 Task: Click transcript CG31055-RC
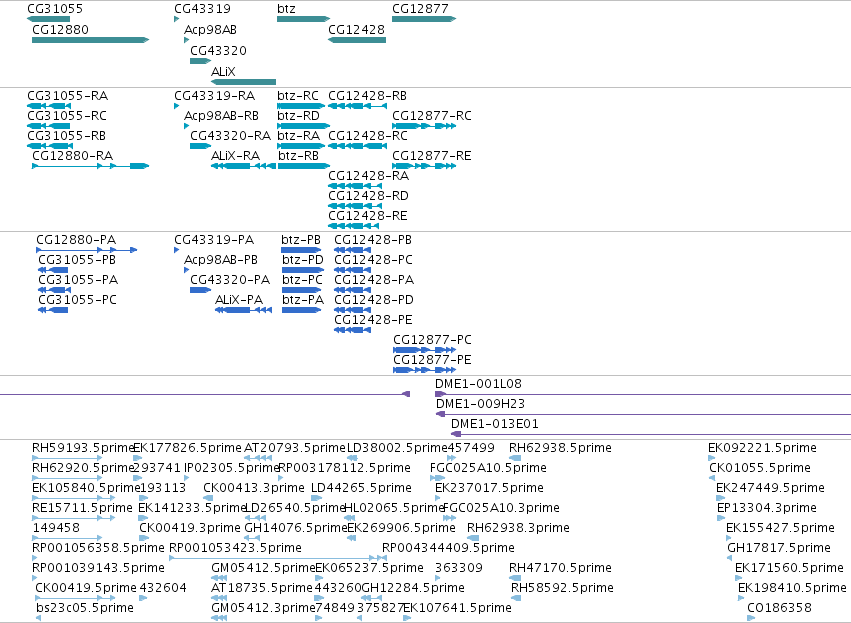tap(67, 116)
